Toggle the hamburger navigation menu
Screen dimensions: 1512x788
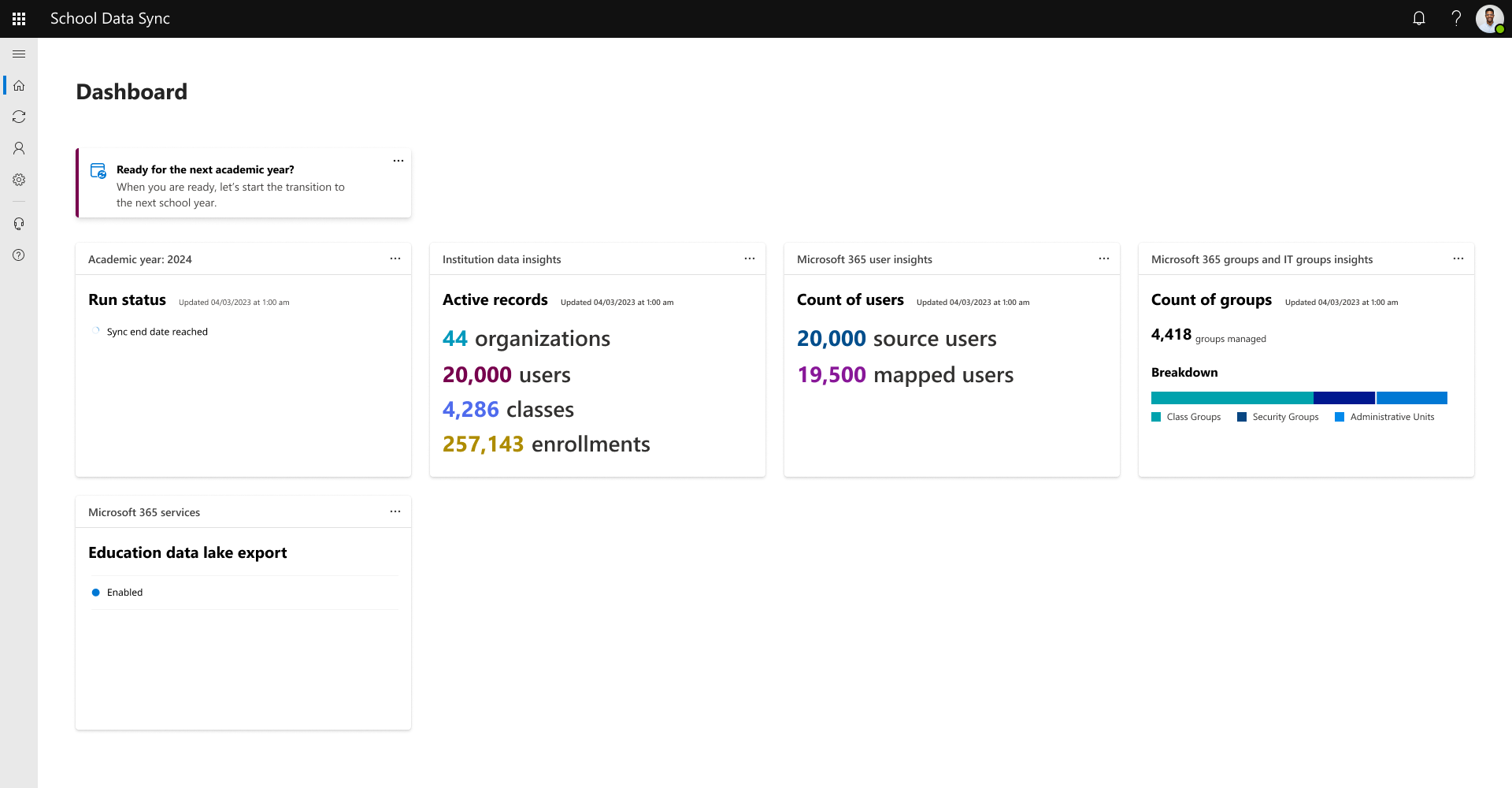click(19, 54)
